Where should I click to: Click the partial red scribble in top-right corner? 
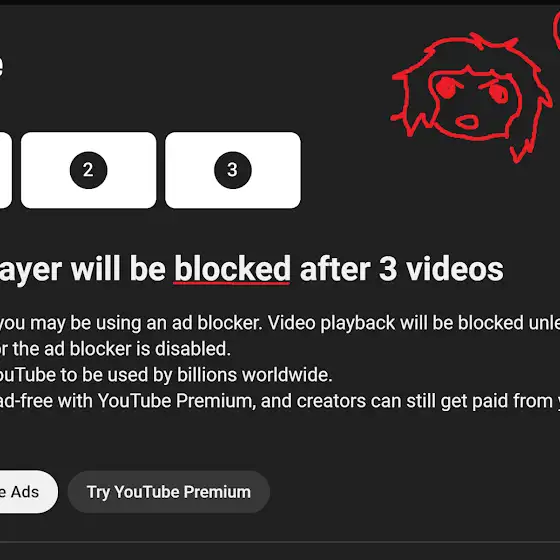[x=557, y=30]
